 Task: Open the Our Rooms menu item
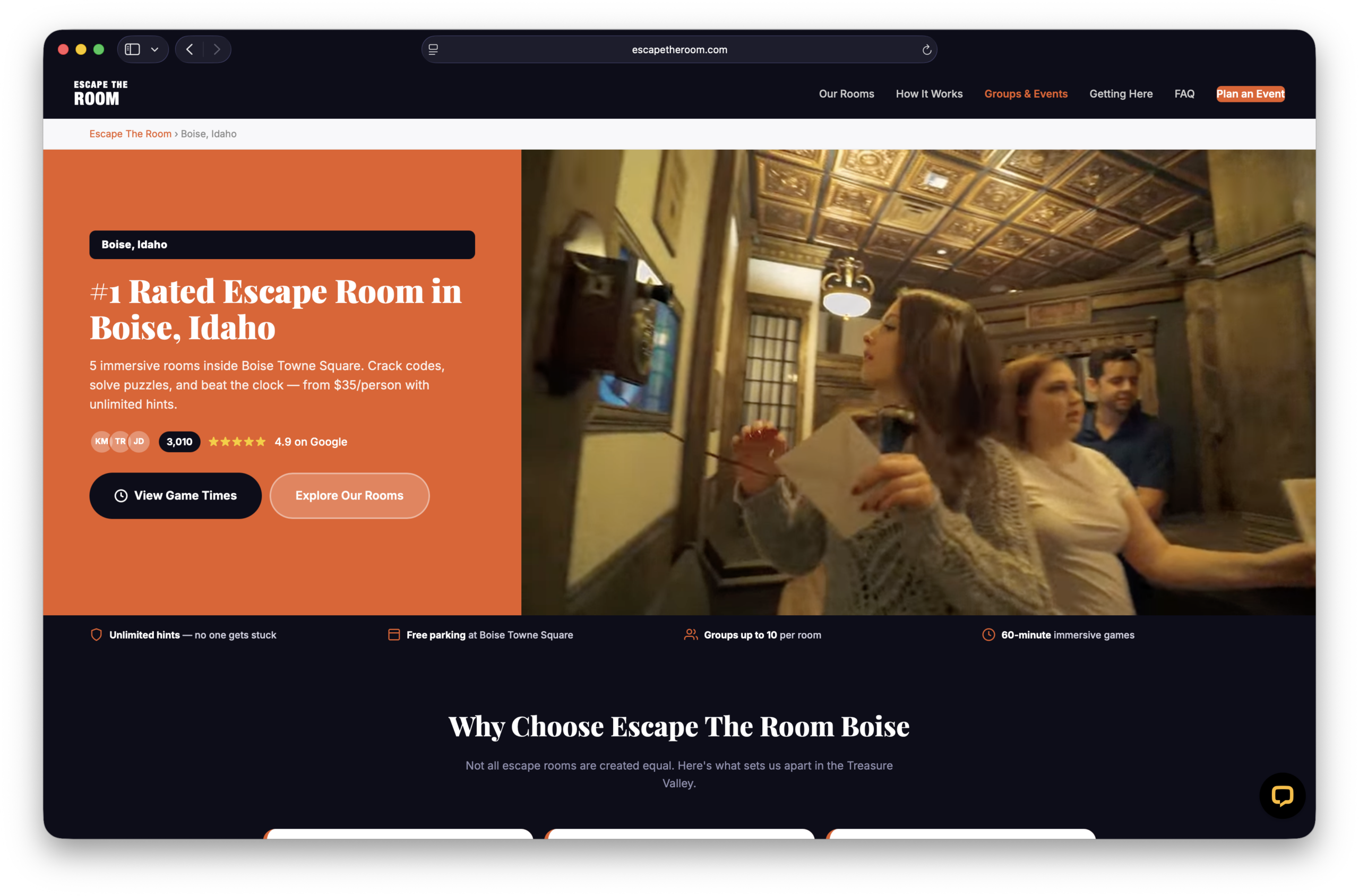pos(846,94)
